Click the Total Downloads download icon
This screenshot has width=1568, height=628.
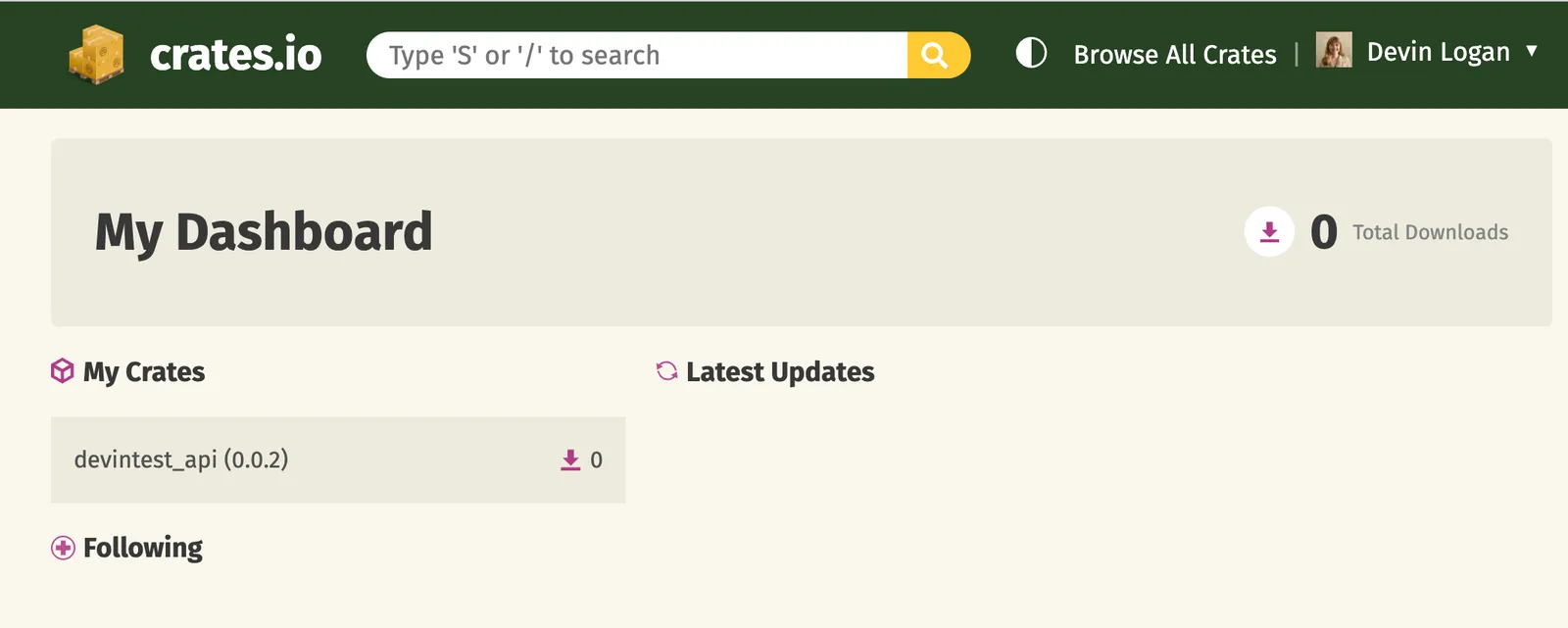[x=1269, y=232]
